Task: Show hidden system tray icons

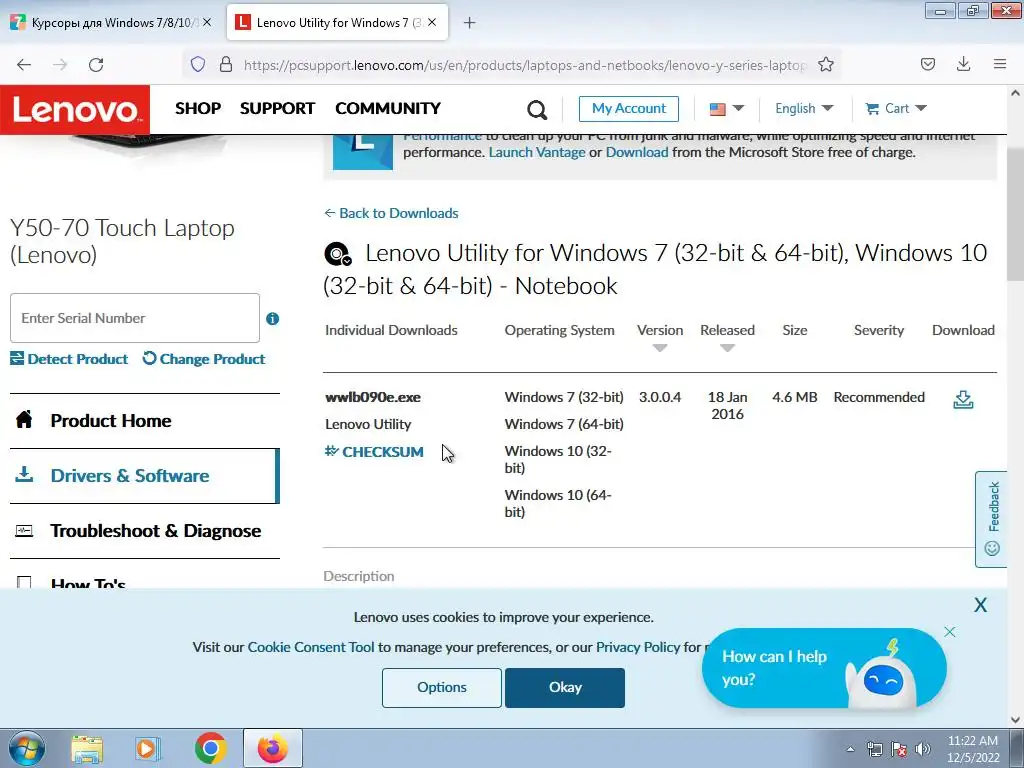Action: [x=850, y=749]
